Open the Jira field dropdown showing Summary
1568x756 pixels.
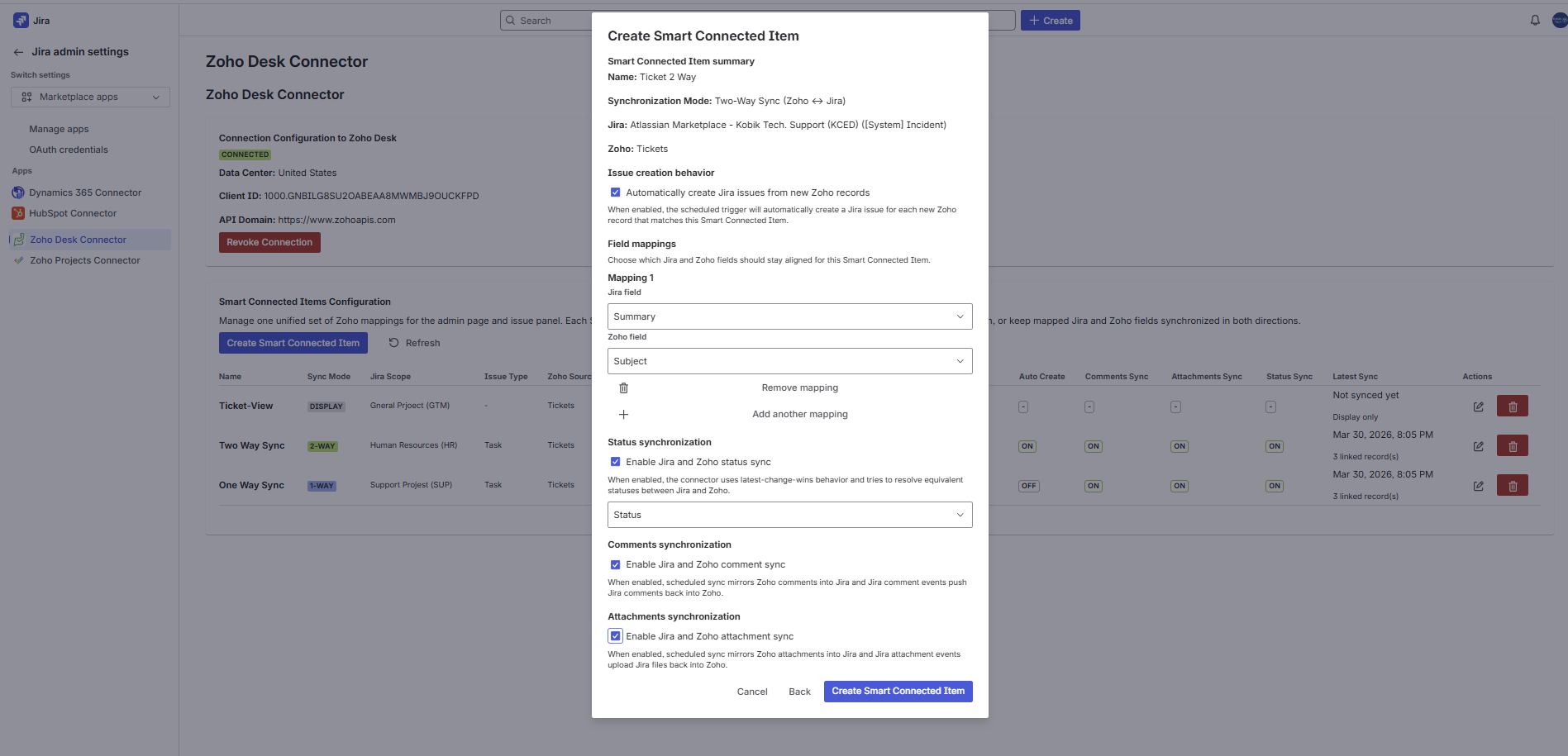tap(789, 316)
